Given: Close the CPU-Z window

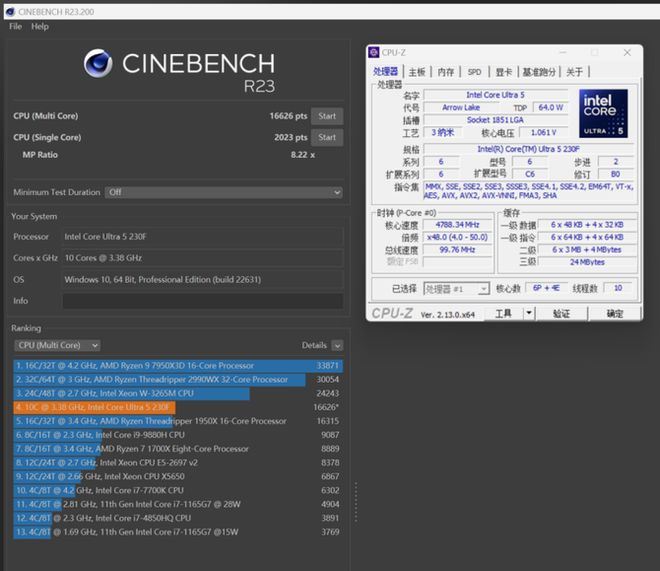Looking at the screenshot, I should 627,52.
